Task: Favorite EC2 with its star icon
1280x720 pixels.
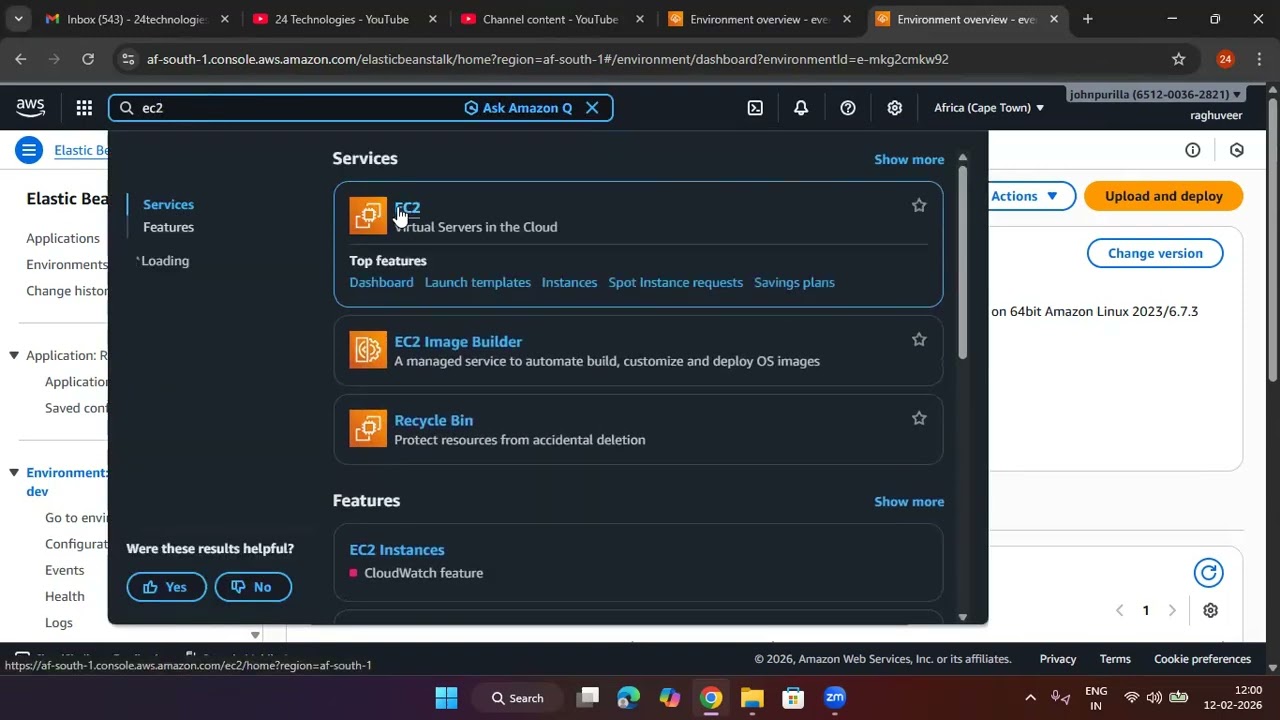Action: coord(919,206)
